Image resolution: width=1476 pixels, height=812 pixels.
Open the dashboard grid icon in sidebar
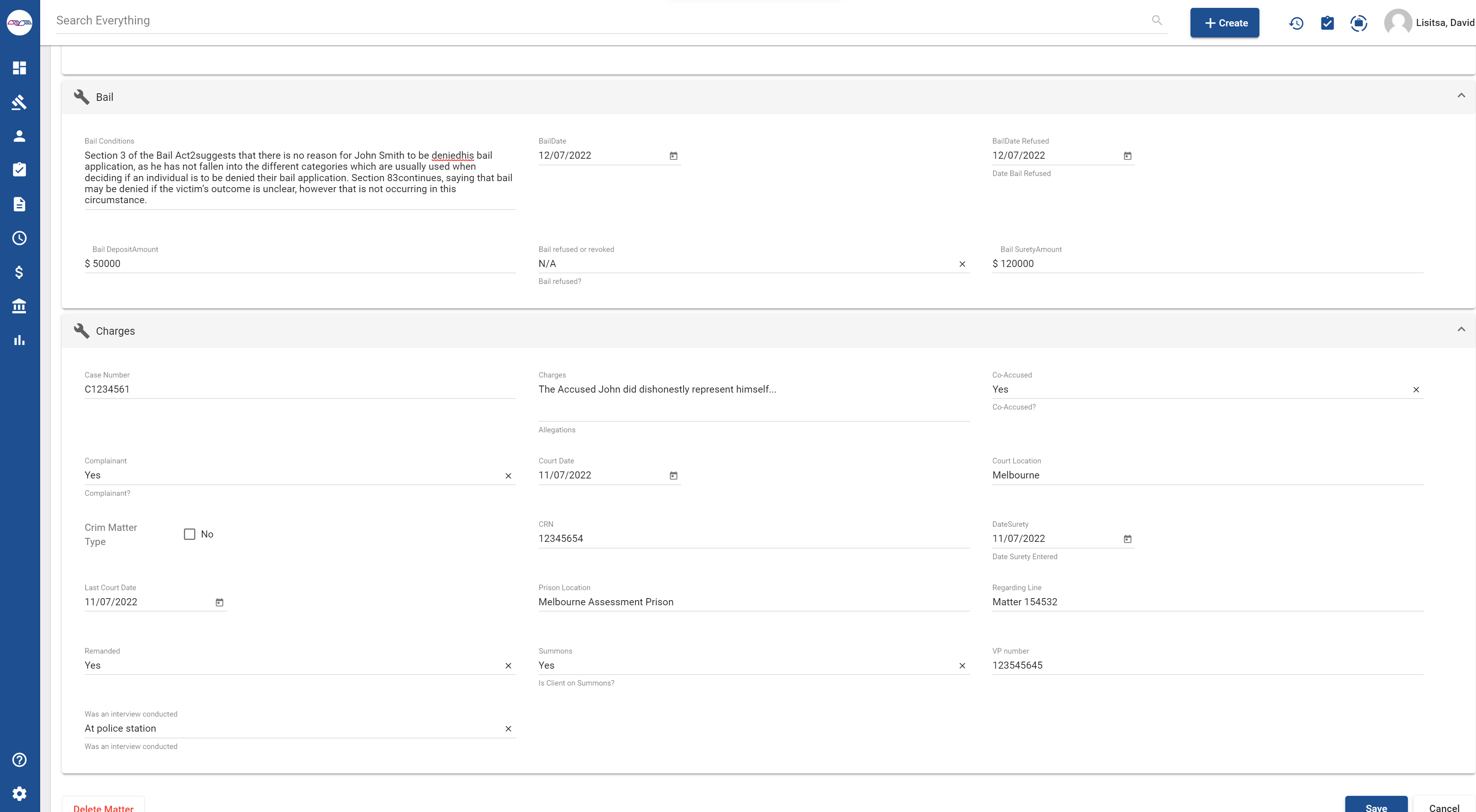coord(19,68)
